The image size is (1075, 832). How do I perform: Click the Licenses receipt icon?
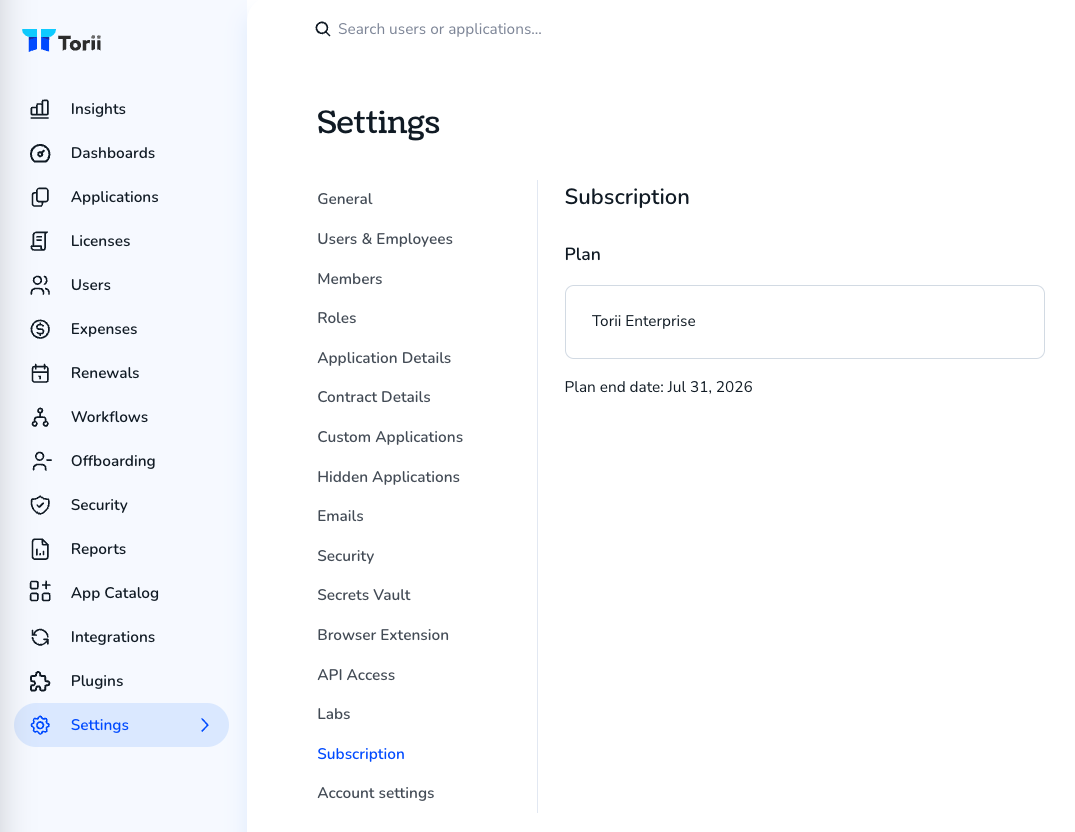click(40, 241)
